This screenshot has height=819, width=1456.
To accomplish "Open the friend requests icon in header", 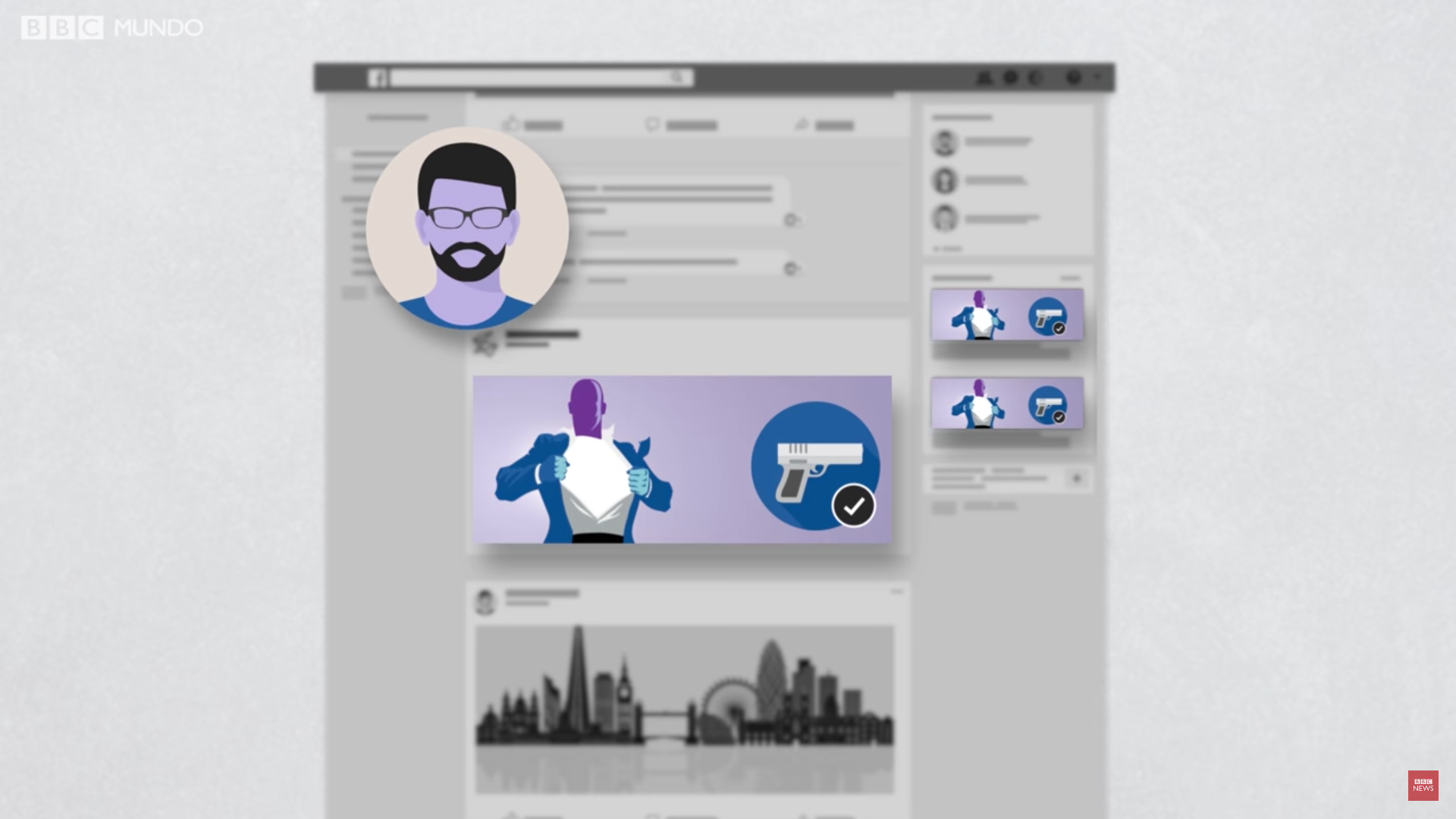I will coord(984,77).
